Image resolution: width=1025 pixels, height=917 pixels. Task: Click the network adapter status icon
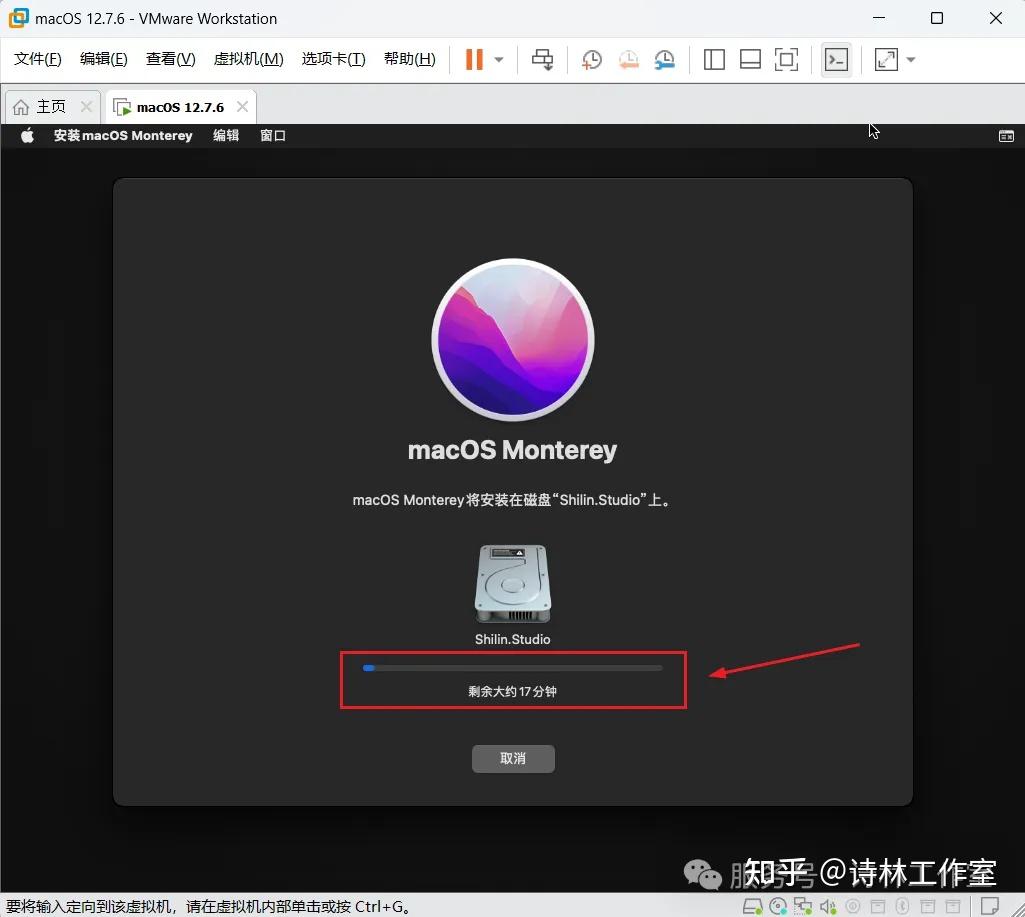[803, 906]
